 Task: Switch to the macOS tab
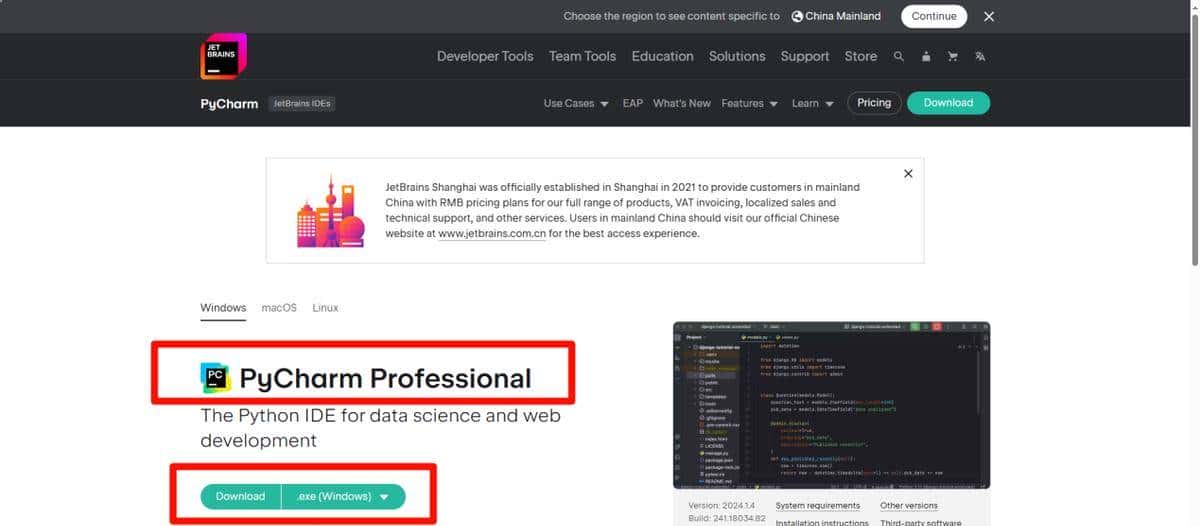pyautogui.click(x=279, y=308)
